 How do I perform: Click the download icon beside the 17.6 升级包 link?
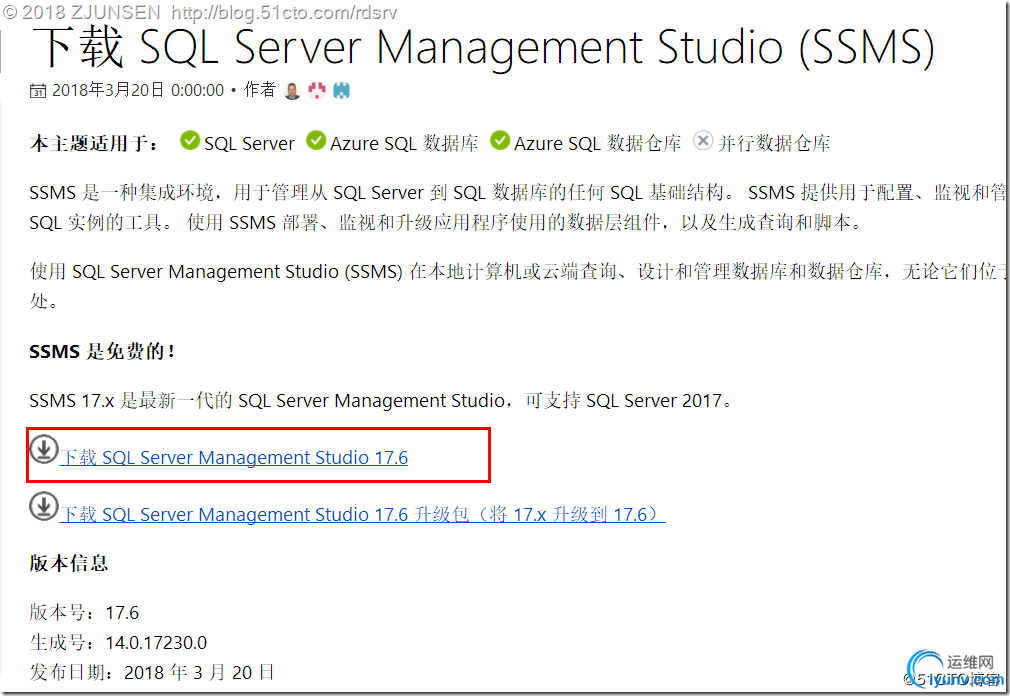(44, 506)
